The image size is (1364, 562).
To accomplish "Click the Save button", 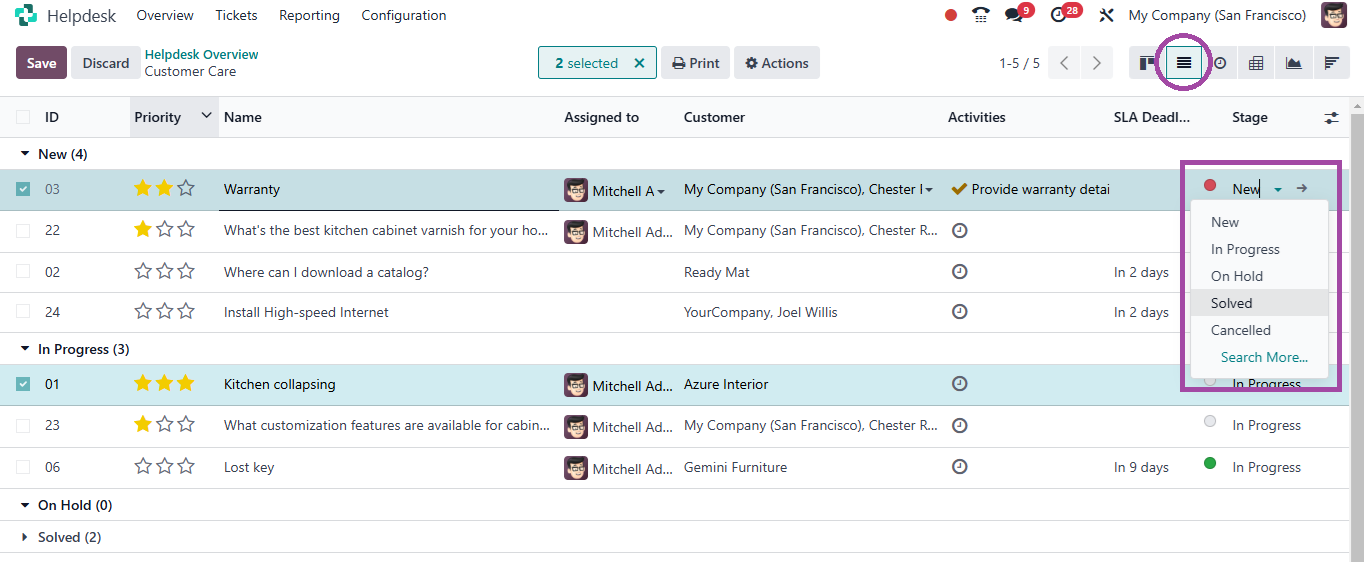I will pyautogui.click(x=41, y=63).
